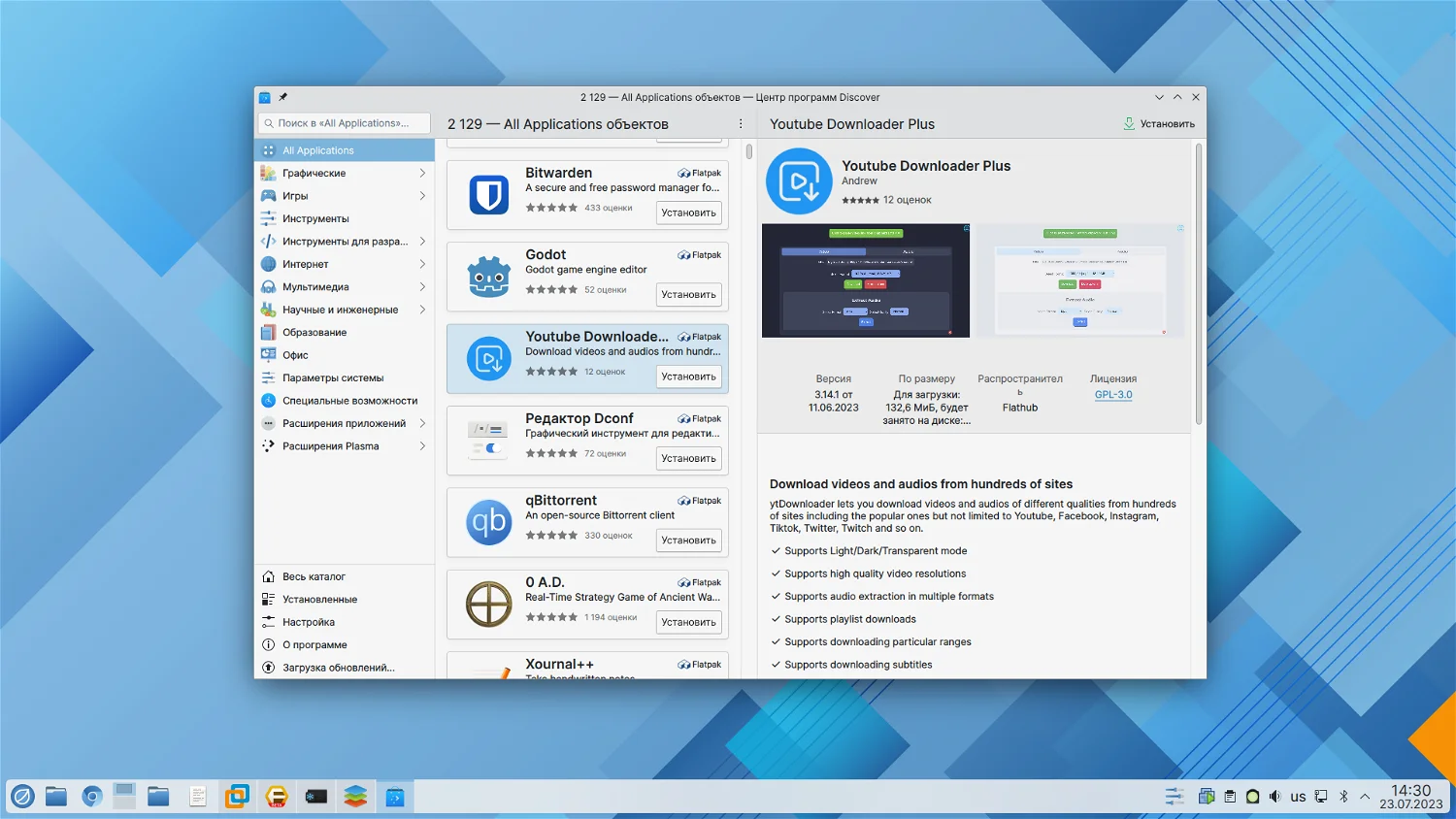
Task: Click the qBittorrent app icon
Action: (x=489, y=522)
